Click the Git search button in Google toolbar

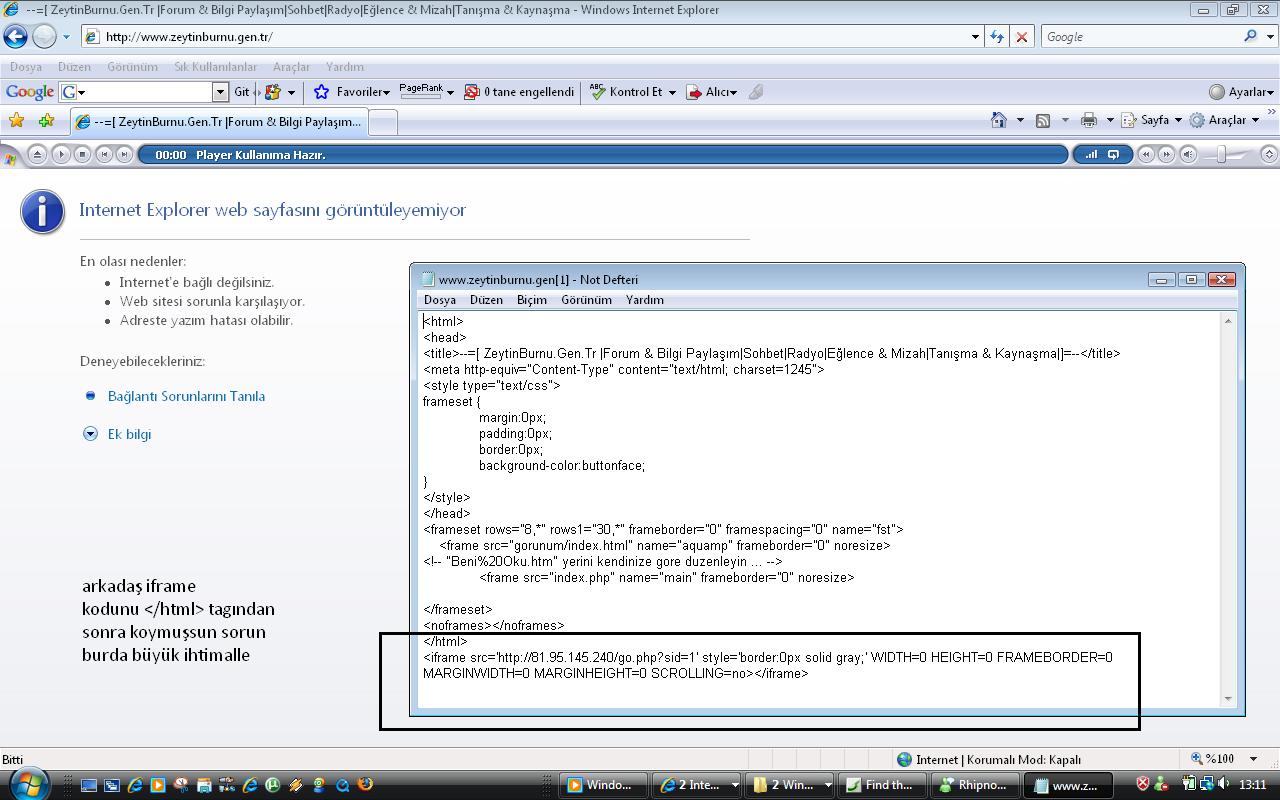[242, 92]
